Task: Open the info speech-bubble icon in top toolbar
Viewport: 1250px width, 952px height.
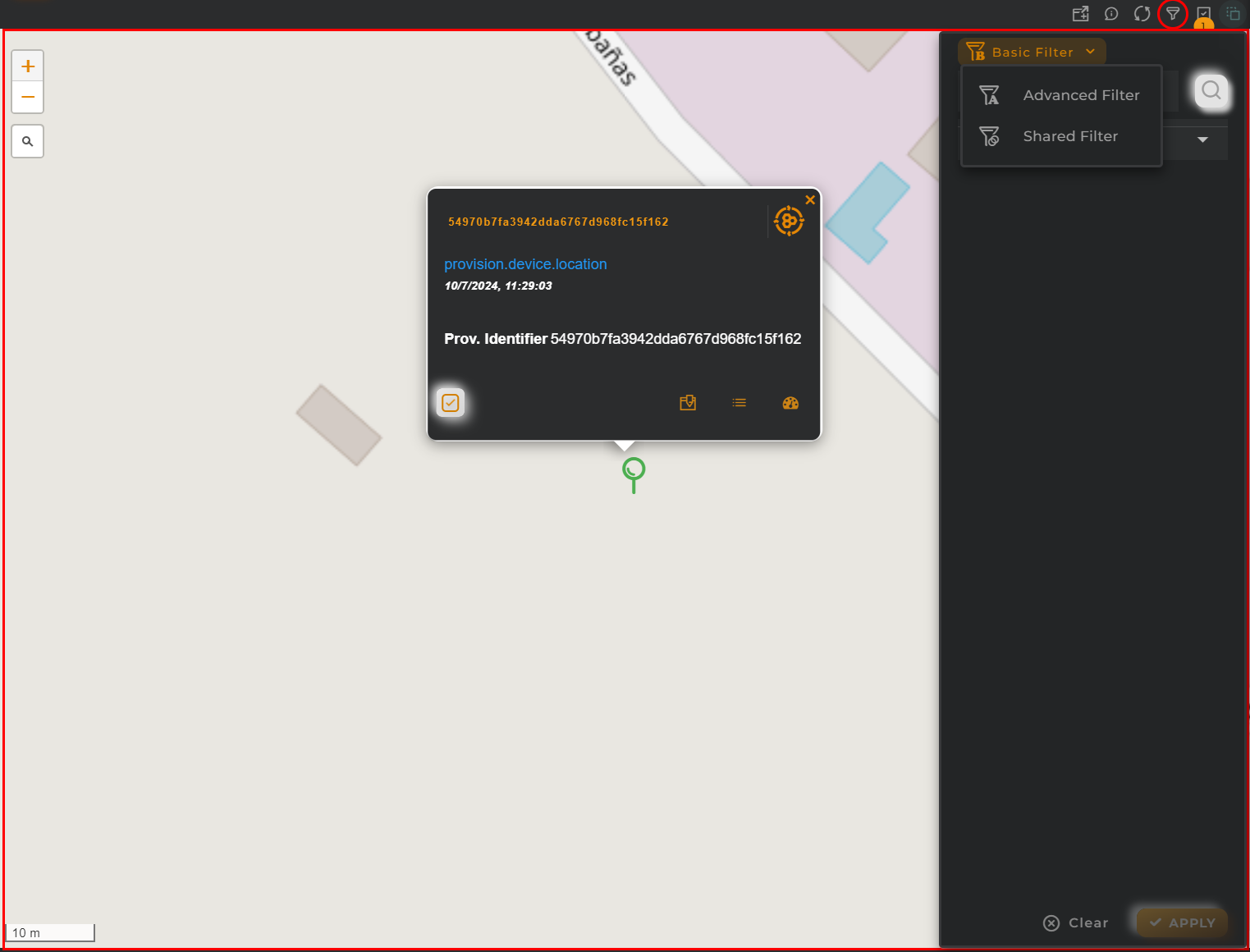Action: (x=1111, y=14)
